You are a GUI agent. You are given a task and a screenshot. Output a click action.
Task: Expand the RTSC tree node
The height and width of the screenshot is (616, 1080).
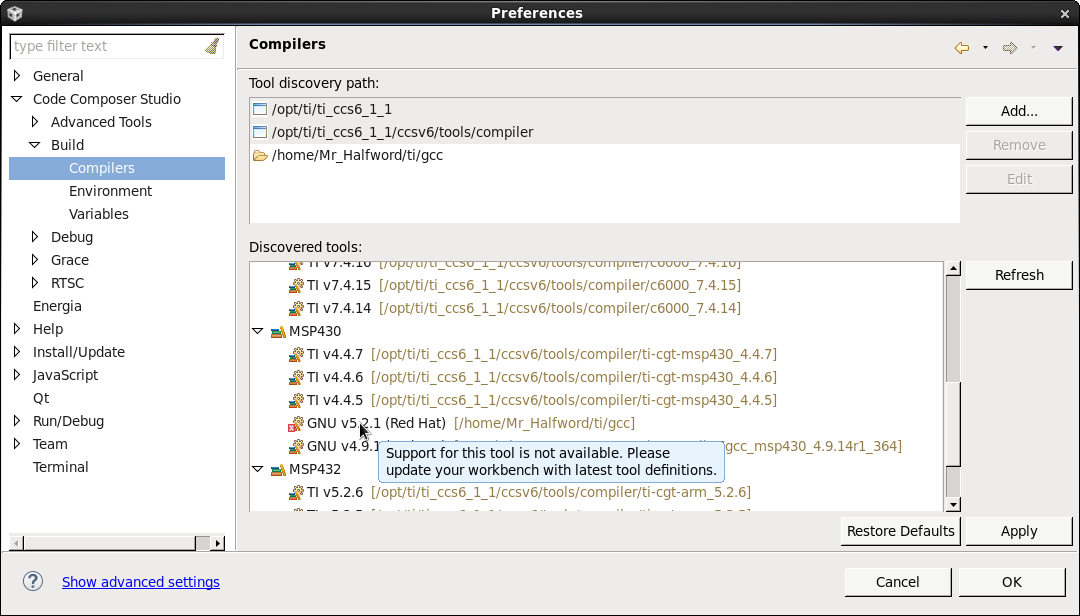[x=35, y=283]
